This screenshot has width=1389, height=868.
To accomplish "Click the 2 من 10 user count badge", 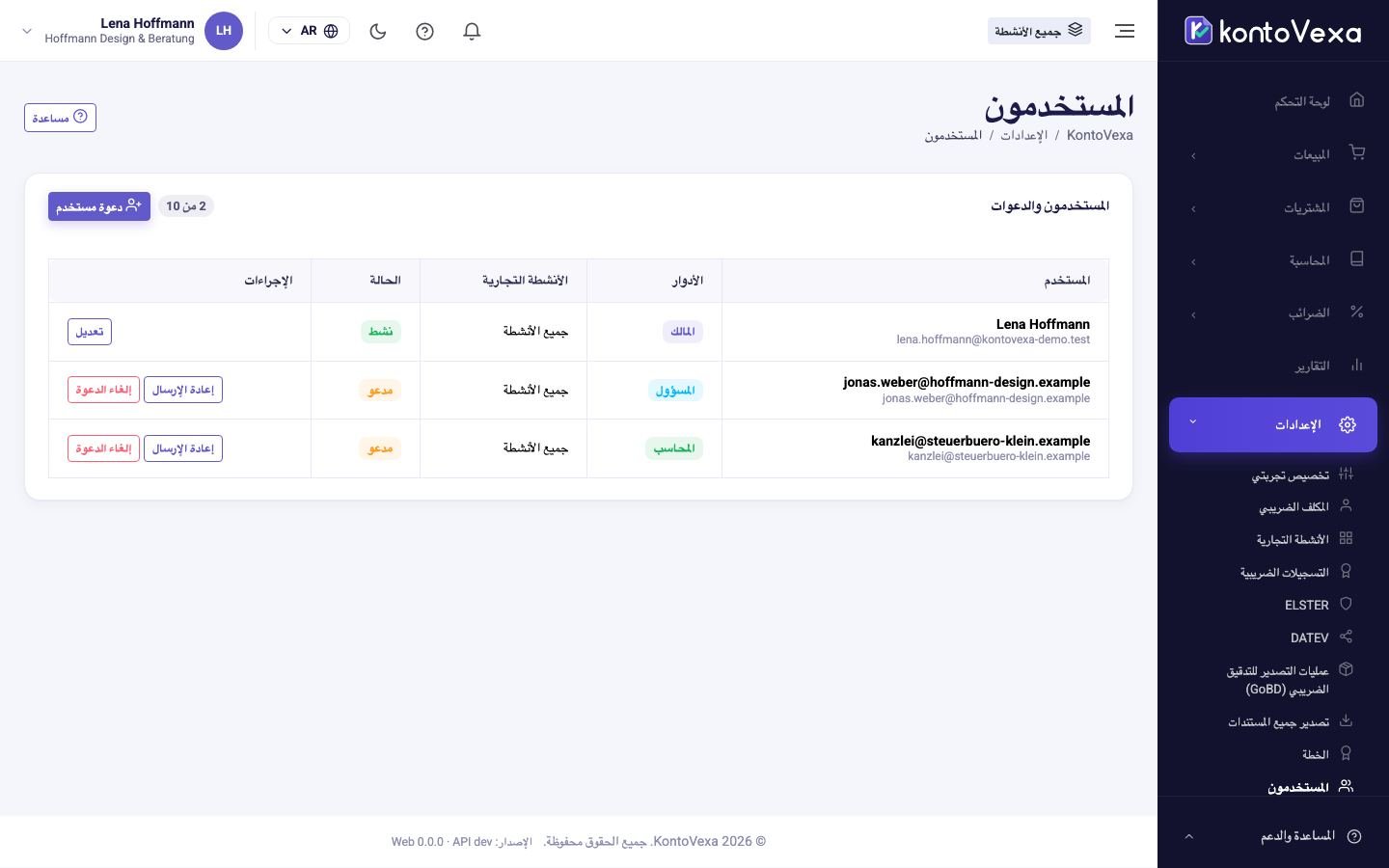I will point(186,206).
